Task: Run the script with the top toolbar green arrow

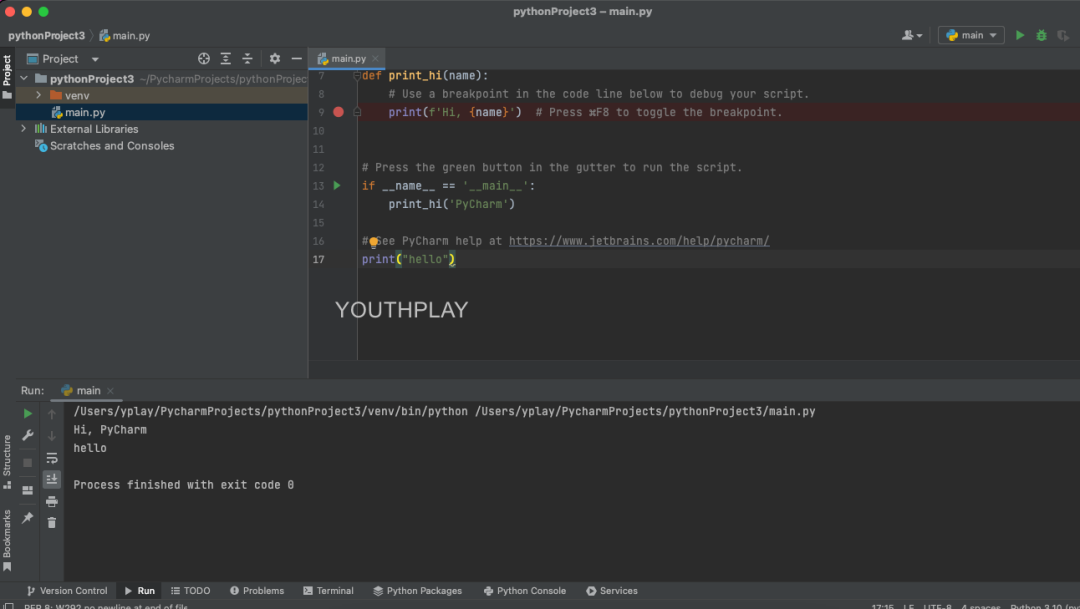Action: 1020,35
